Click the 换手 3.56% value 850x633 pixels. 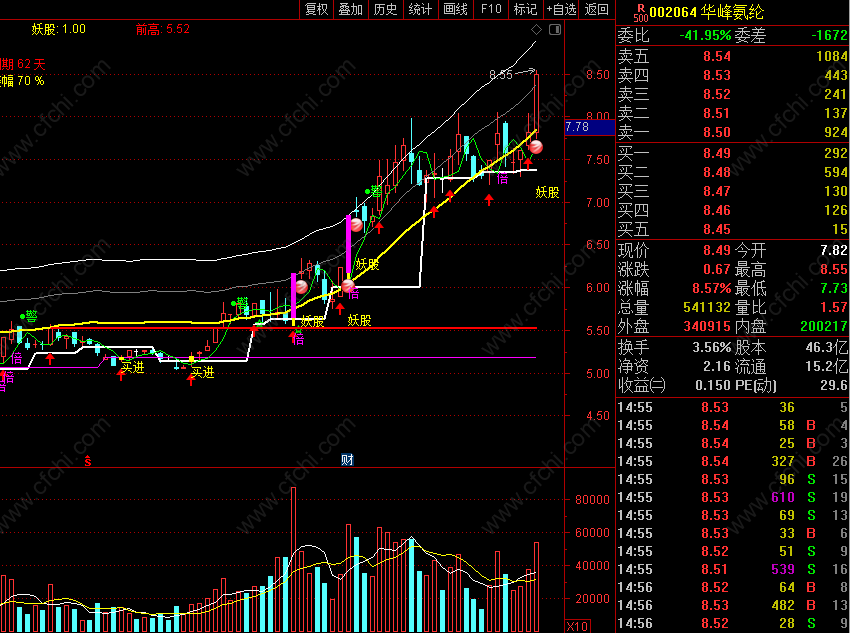(x=712, y=347)
